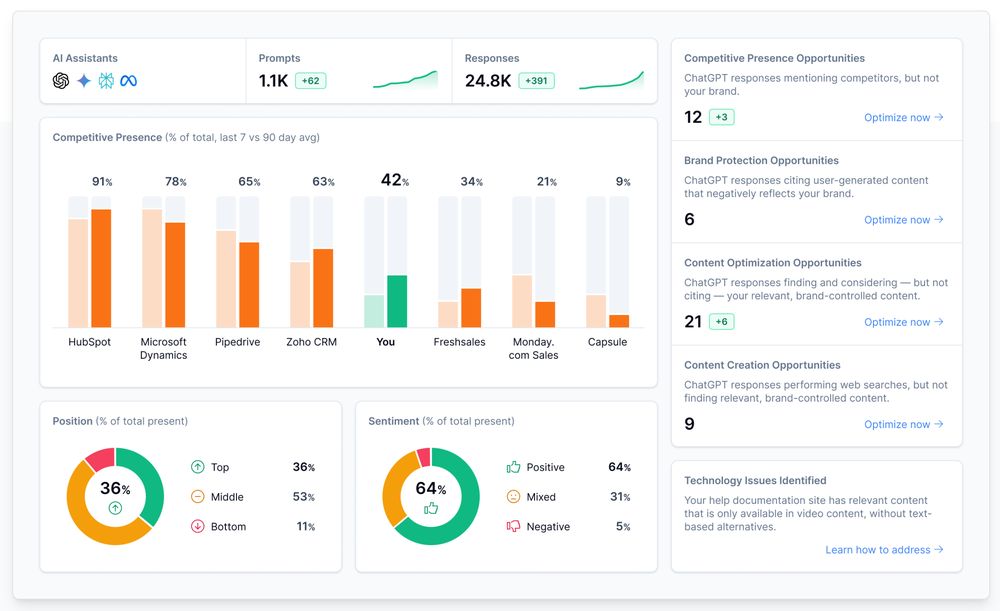Click +3 badge in Competitive Presence Opportunities
Screen dimensions: 1000x611
[721, 117]
